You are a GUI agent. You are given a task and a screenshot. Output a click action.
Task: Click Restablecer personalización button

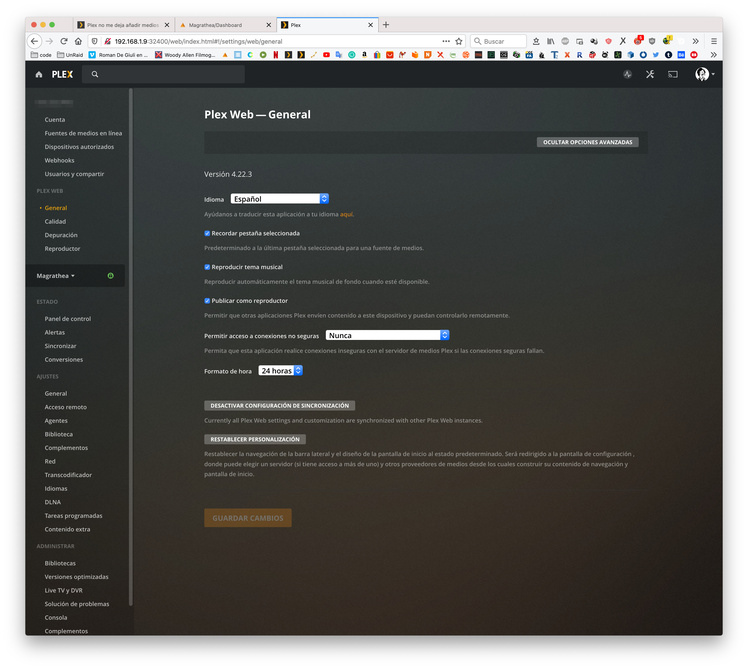point(255,439)
